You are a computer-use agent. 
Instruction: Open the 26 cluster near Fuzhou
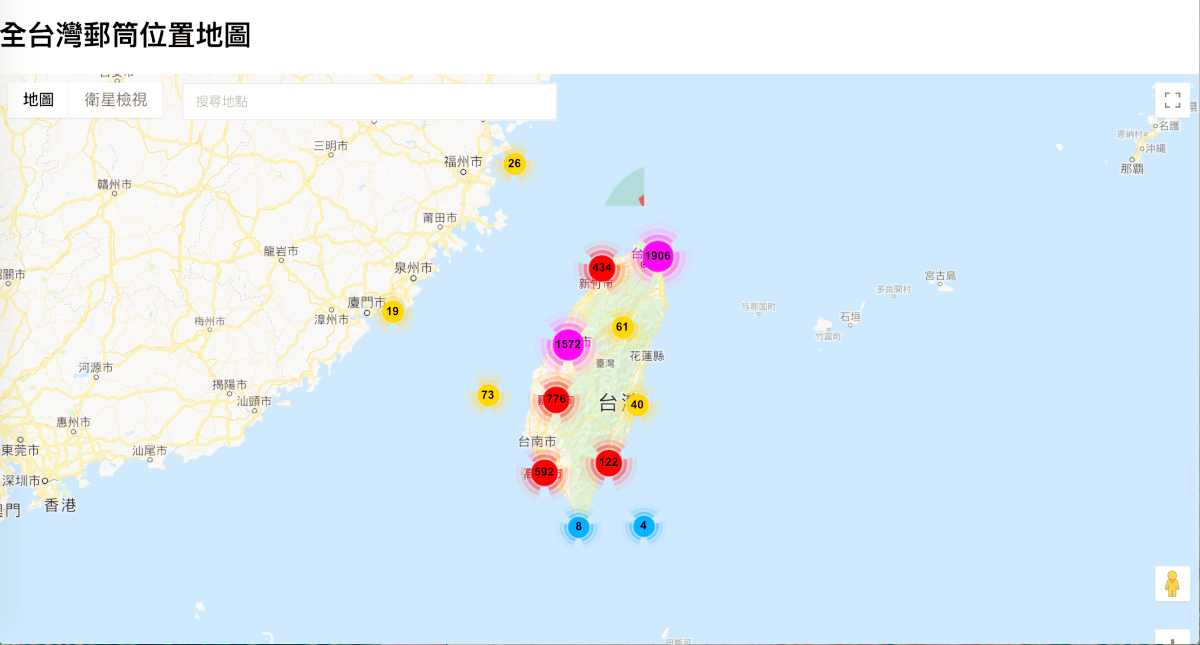click(x=514, y=164)
